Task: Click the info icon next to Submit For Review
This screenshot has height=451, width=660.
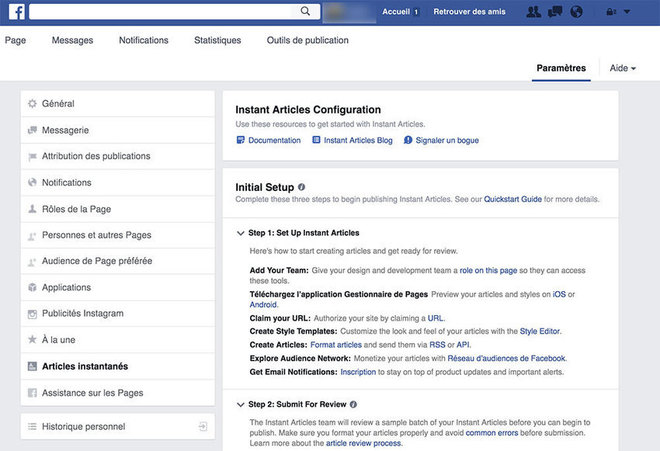Action: [x=353, y=404]
